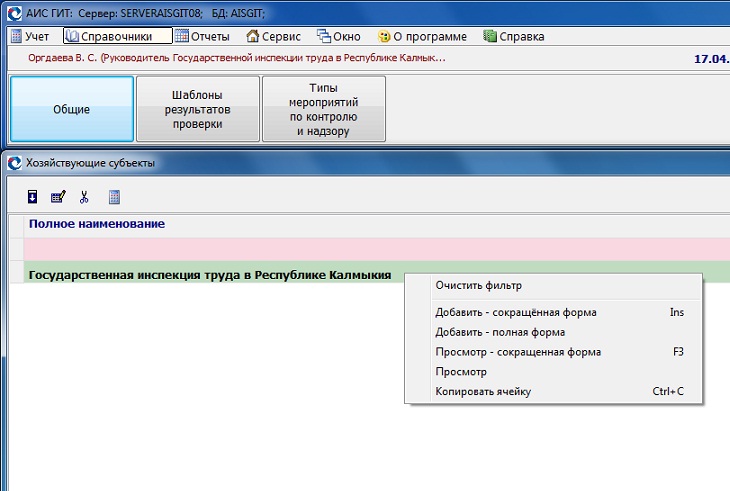The image size is (730, 491).
Task: Click the calculator toolbar icon
Action: pos(114,197)
